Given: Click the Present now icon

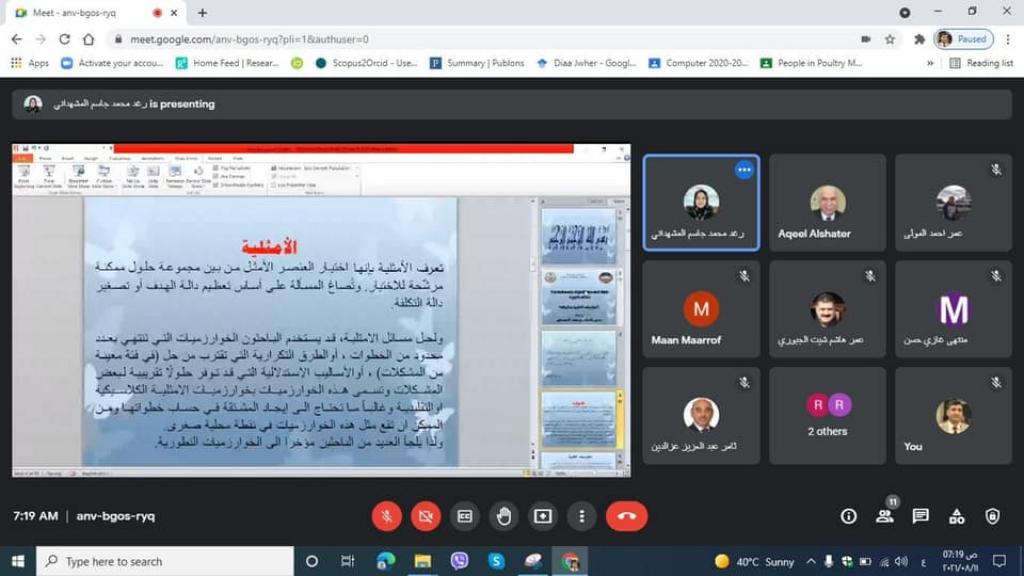Looking at the screenshot, I should [543, 516].
